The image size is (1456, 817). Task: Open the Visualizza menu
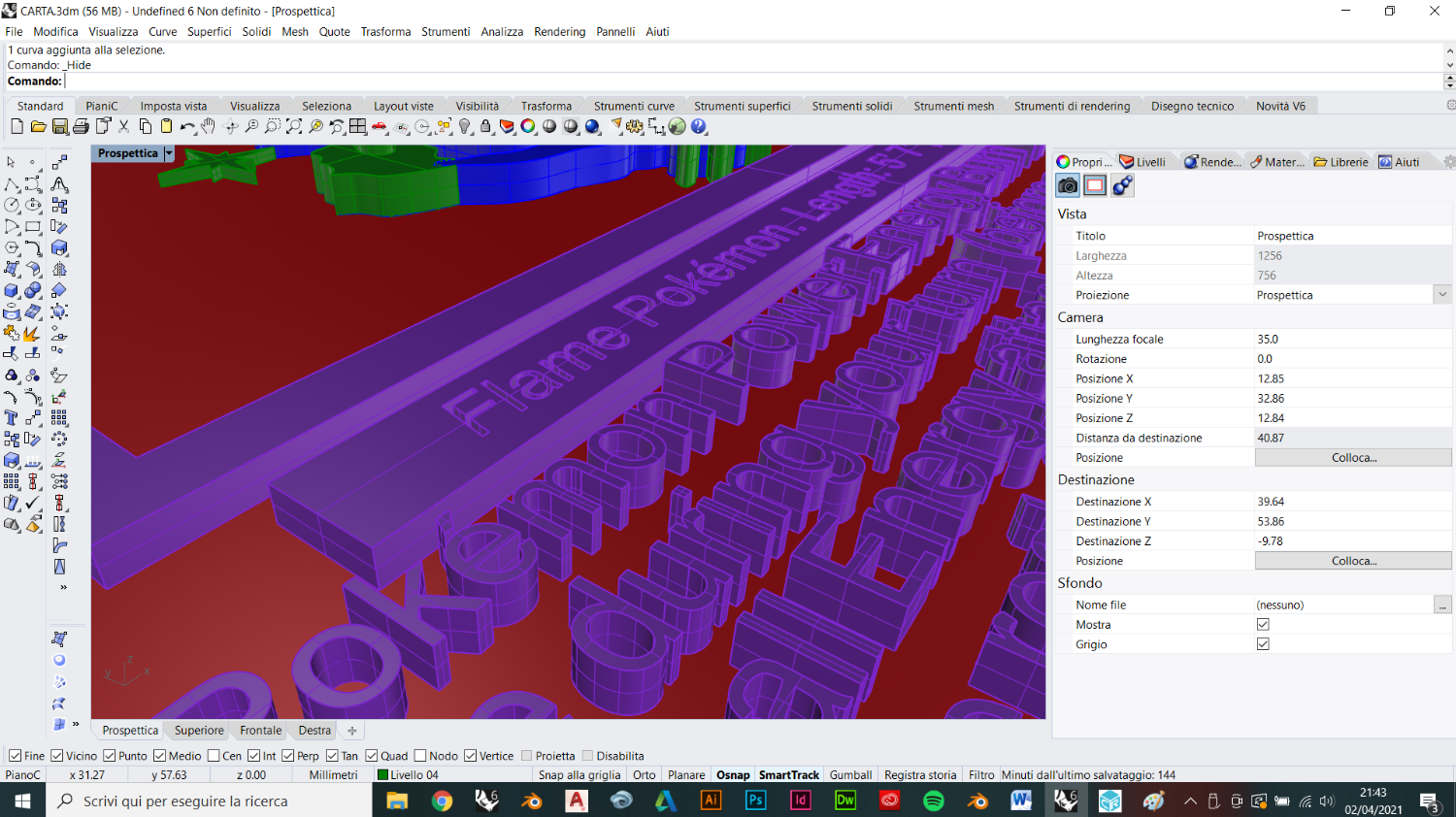[114, 32]
